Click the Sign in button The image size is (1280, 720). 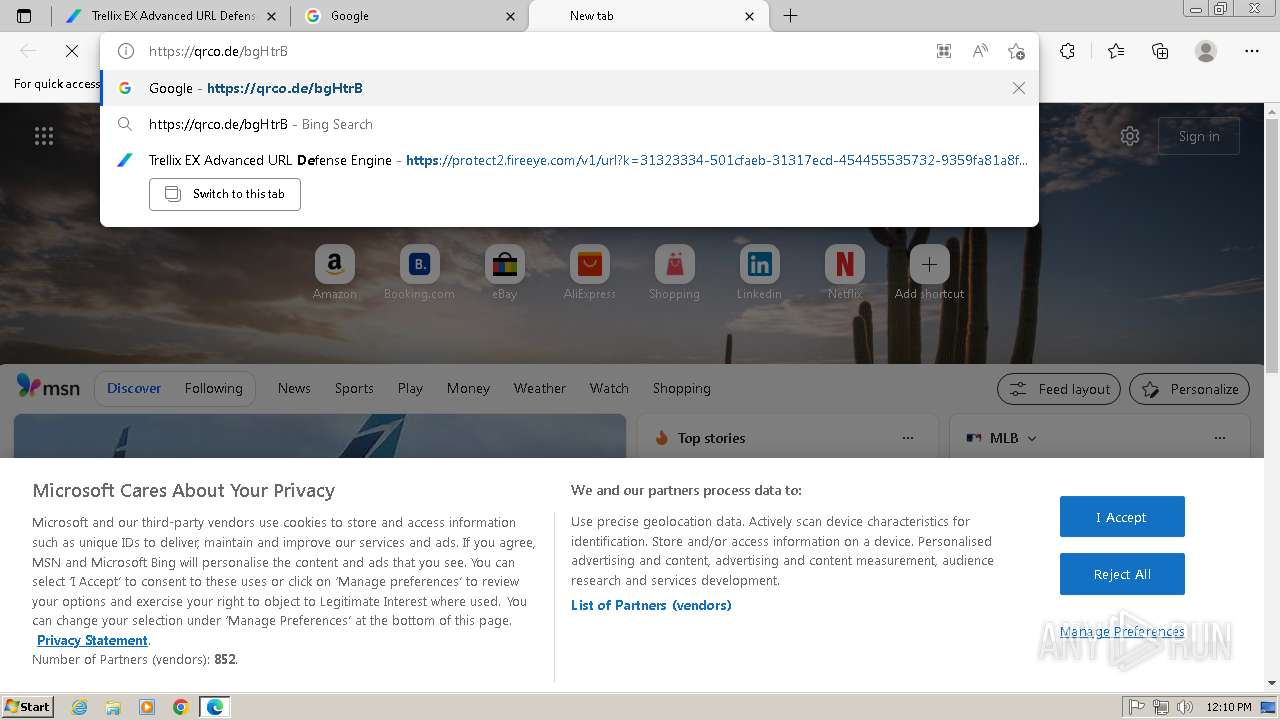click(1198, 136)
